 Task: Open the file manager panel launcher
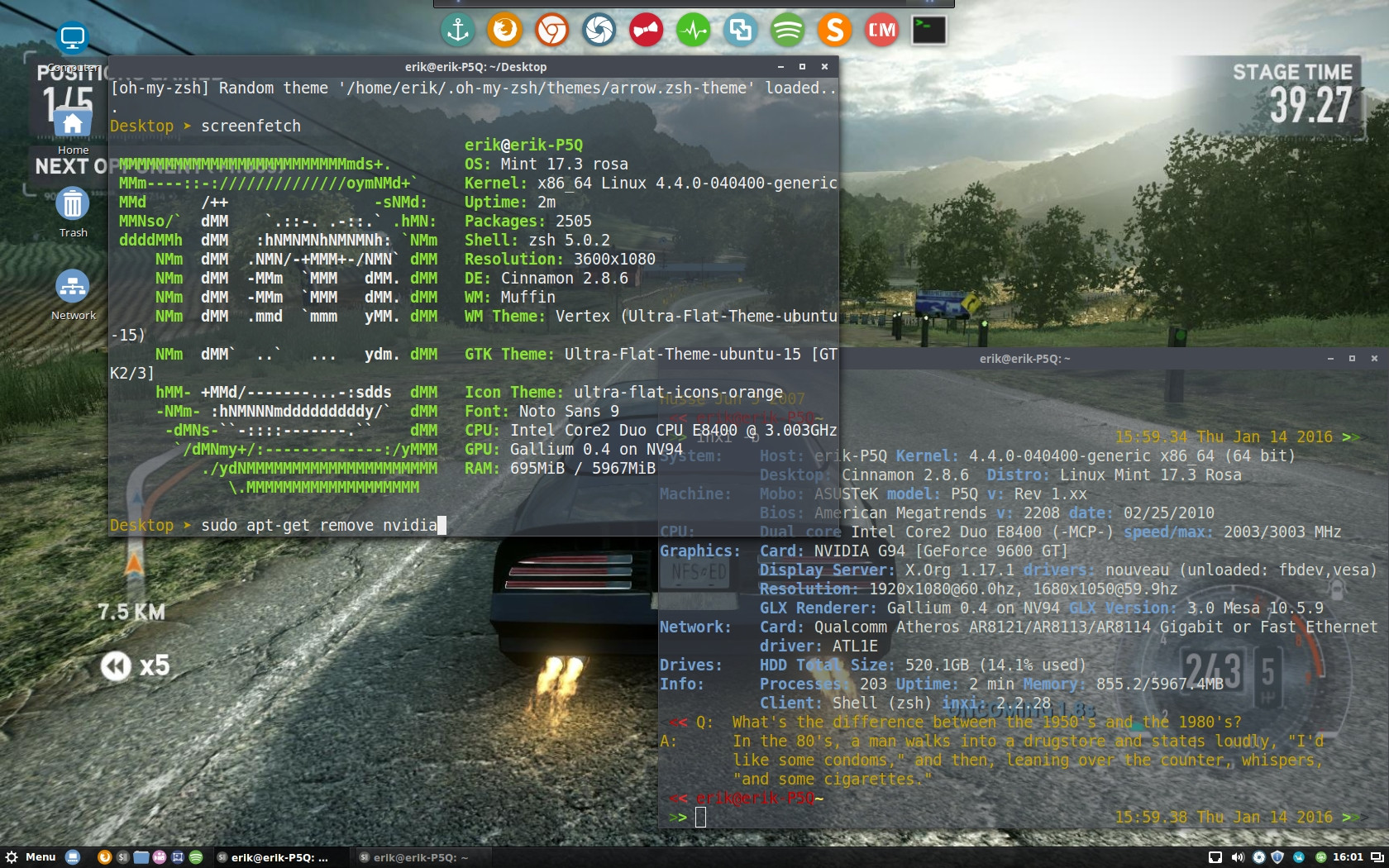click(141, 857)
